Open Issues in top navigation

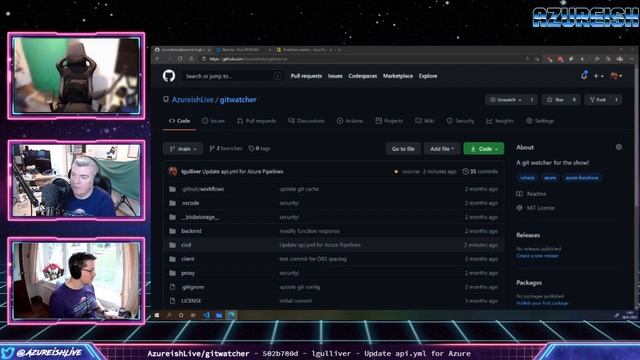335,76
